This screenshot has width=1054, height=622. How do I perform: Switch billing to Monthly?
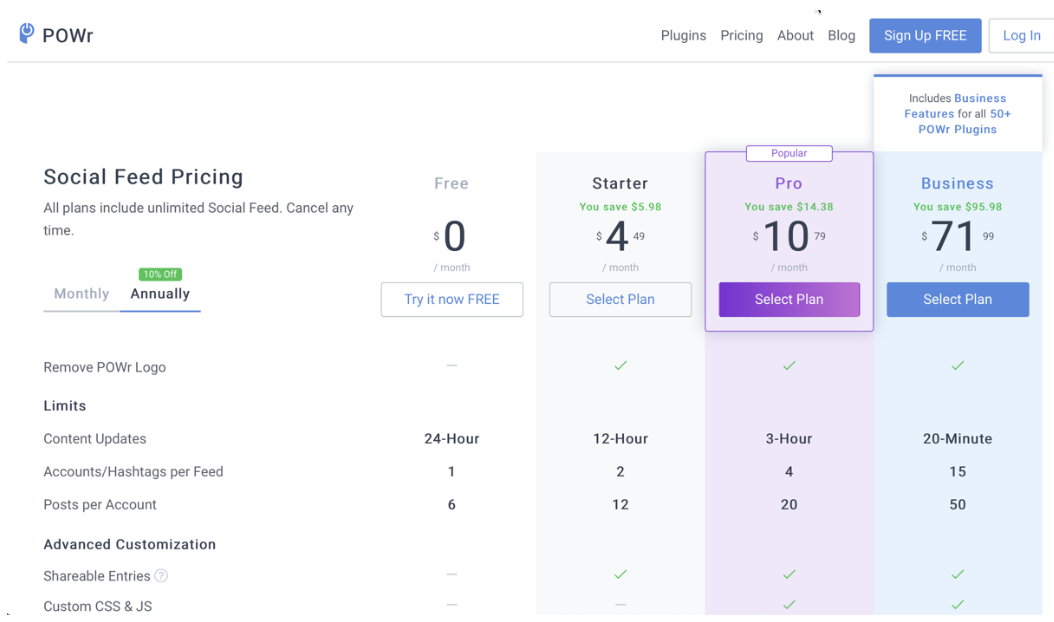[x=81, y=294]
